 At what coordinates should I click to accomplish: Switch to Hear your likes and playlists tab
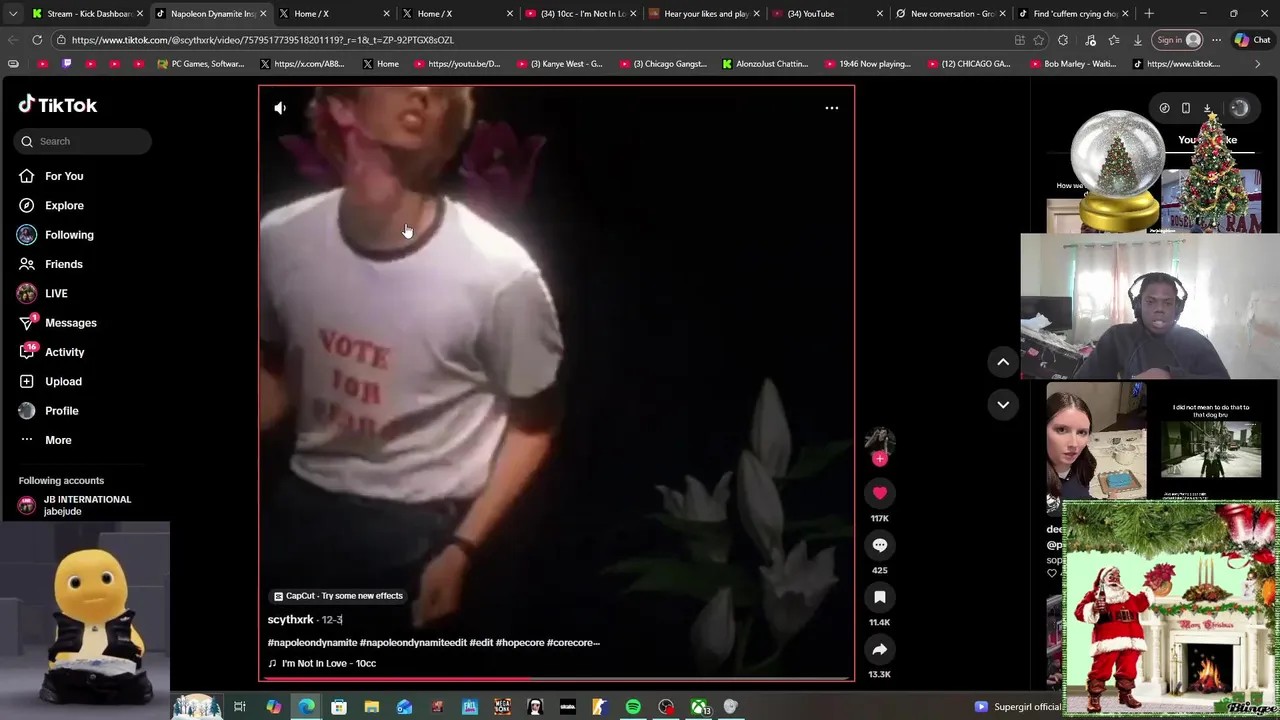pos(705,14)
